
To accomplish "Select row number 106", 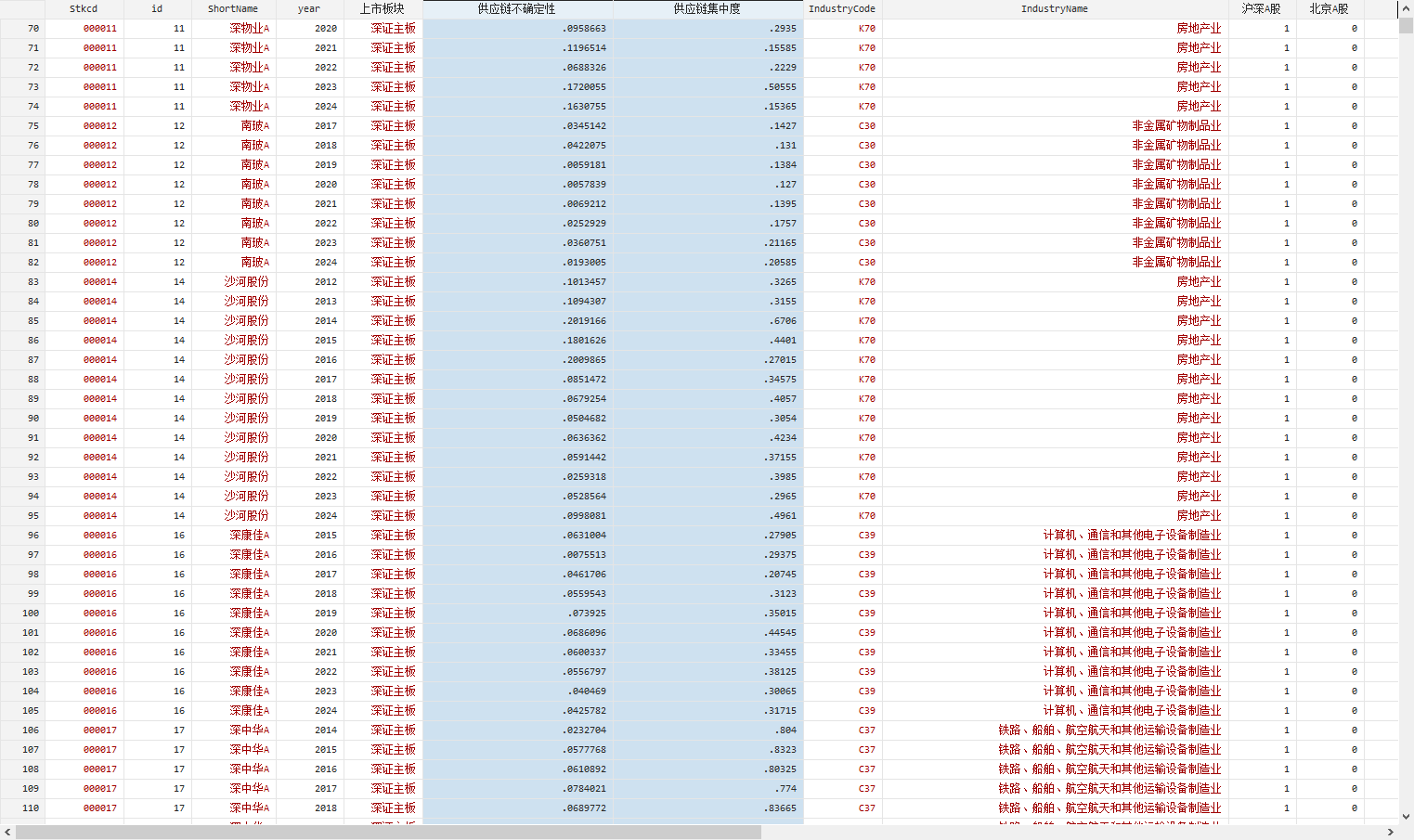I will [22, 730].
